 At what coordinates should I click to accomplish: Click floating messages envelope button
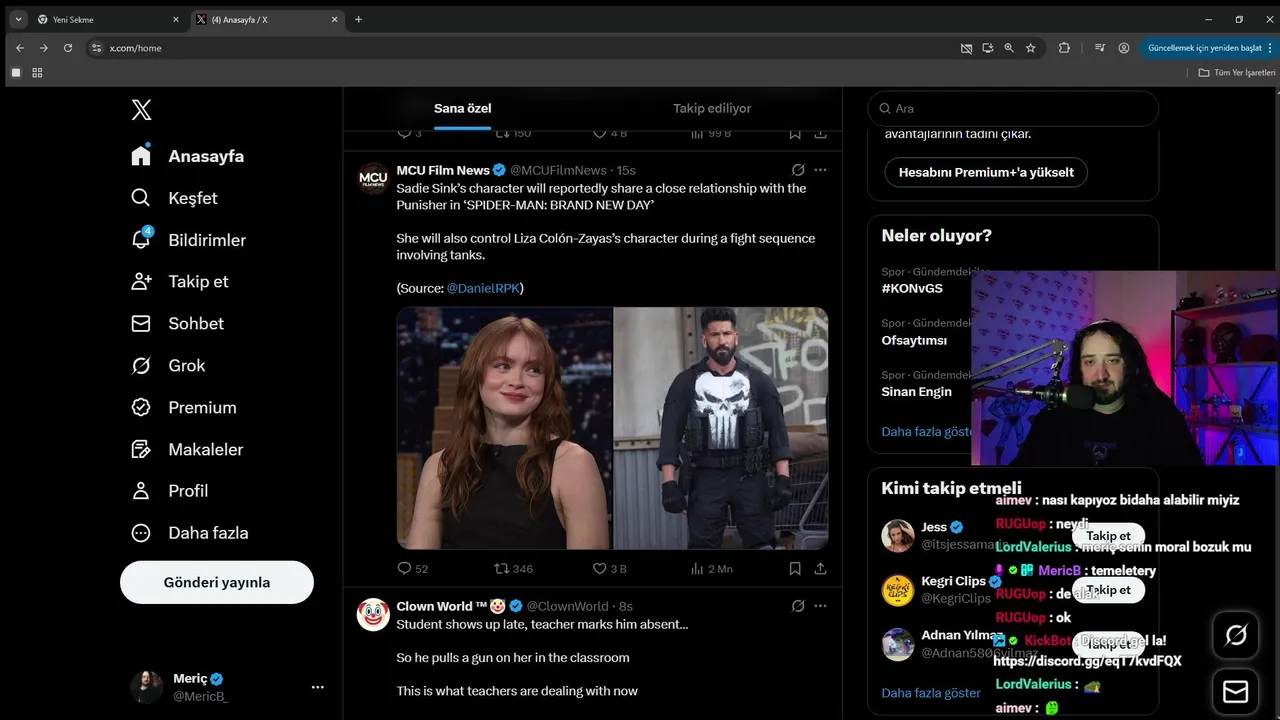(x=1236, y=692)
